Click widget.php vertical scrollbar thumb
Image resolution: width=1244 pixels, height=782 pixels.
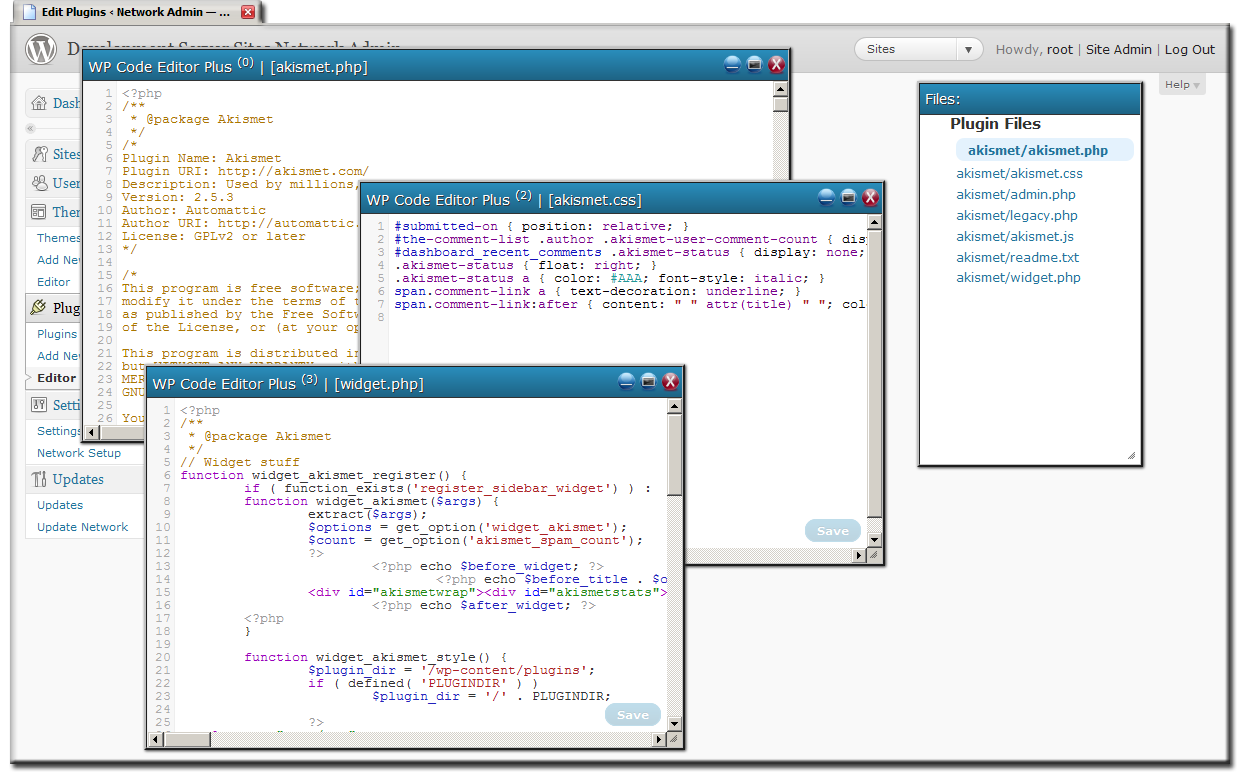click(674, 454)
